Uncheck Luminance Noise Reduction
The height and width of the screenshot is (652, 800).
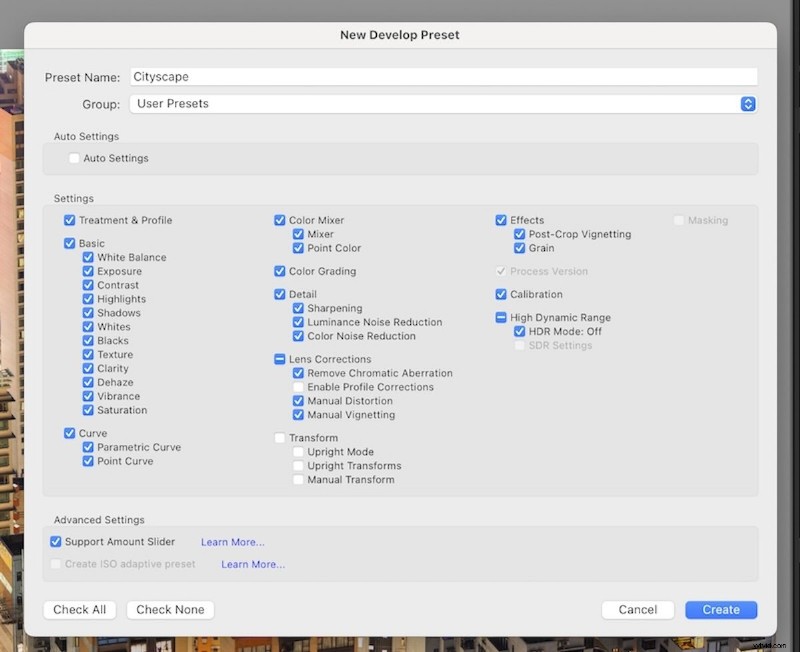pos(298,322)
